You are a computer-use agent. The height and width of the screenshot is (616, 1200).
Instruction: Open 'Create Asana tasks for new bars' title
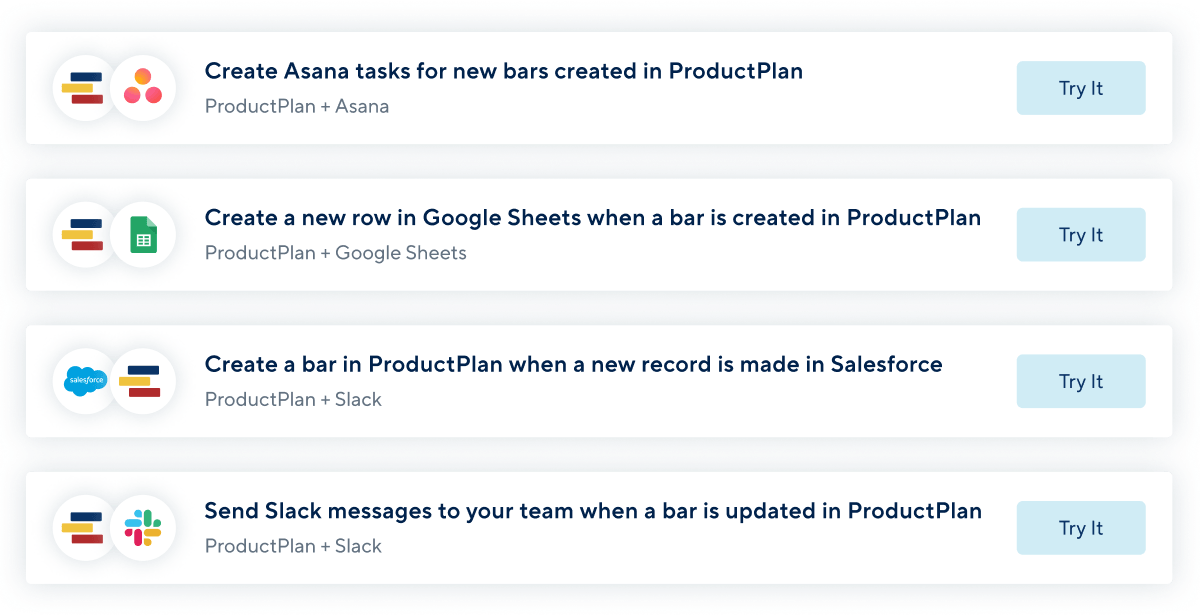tap(503, 71)
